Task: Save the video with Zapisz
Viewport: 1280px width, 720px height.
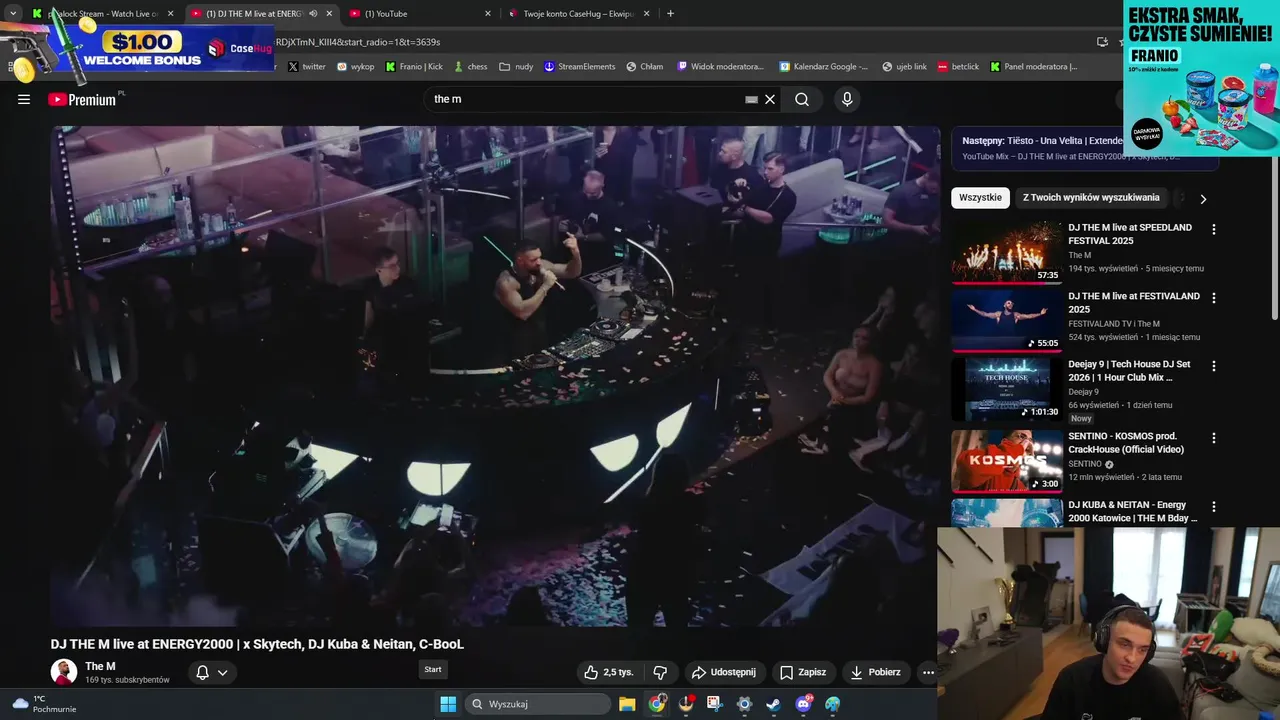Action: tap(803, 672)
